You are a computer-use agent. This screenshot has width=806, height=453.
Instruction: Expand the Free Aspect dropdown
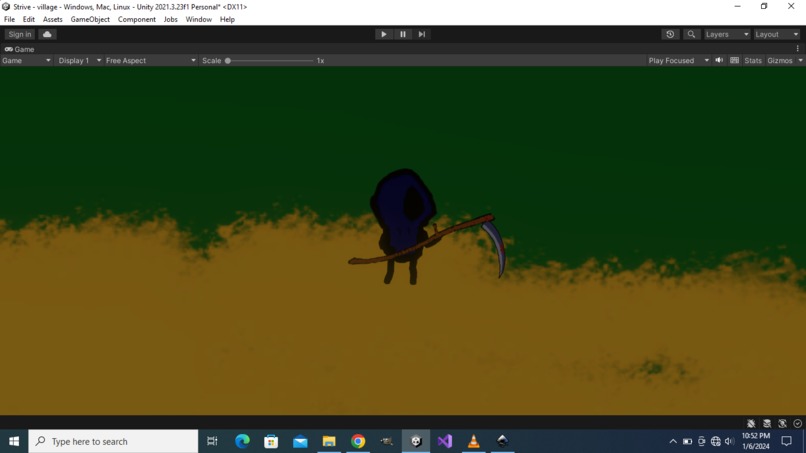[151, 61]
